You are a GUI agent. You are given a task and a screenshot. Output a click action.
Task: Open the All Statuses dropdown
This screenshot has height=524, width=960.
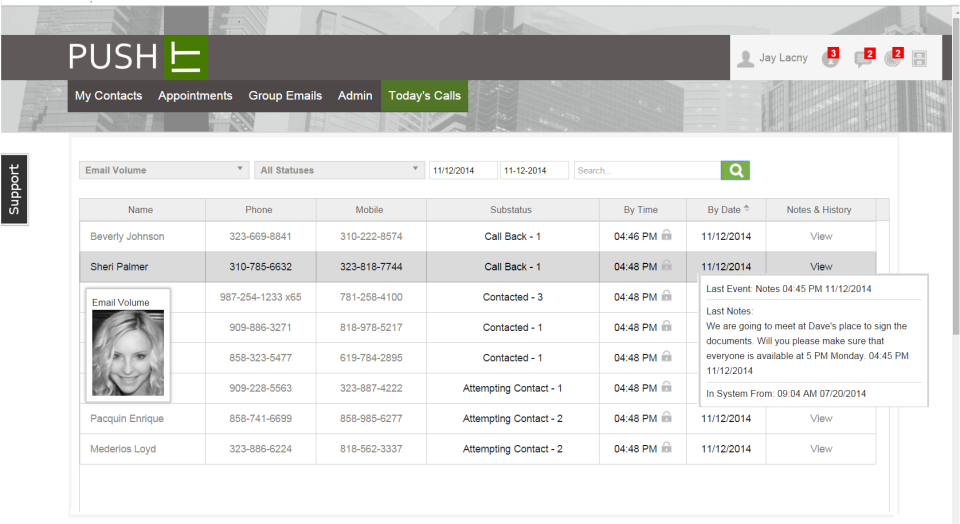[x=339, y=170]
